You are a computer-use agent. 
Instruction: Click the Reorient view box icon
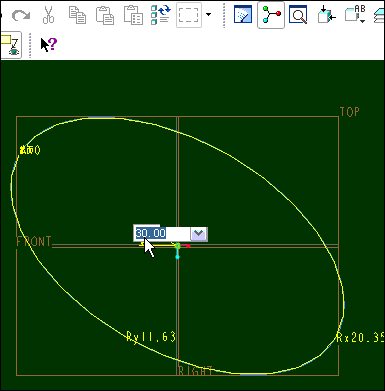326,15
